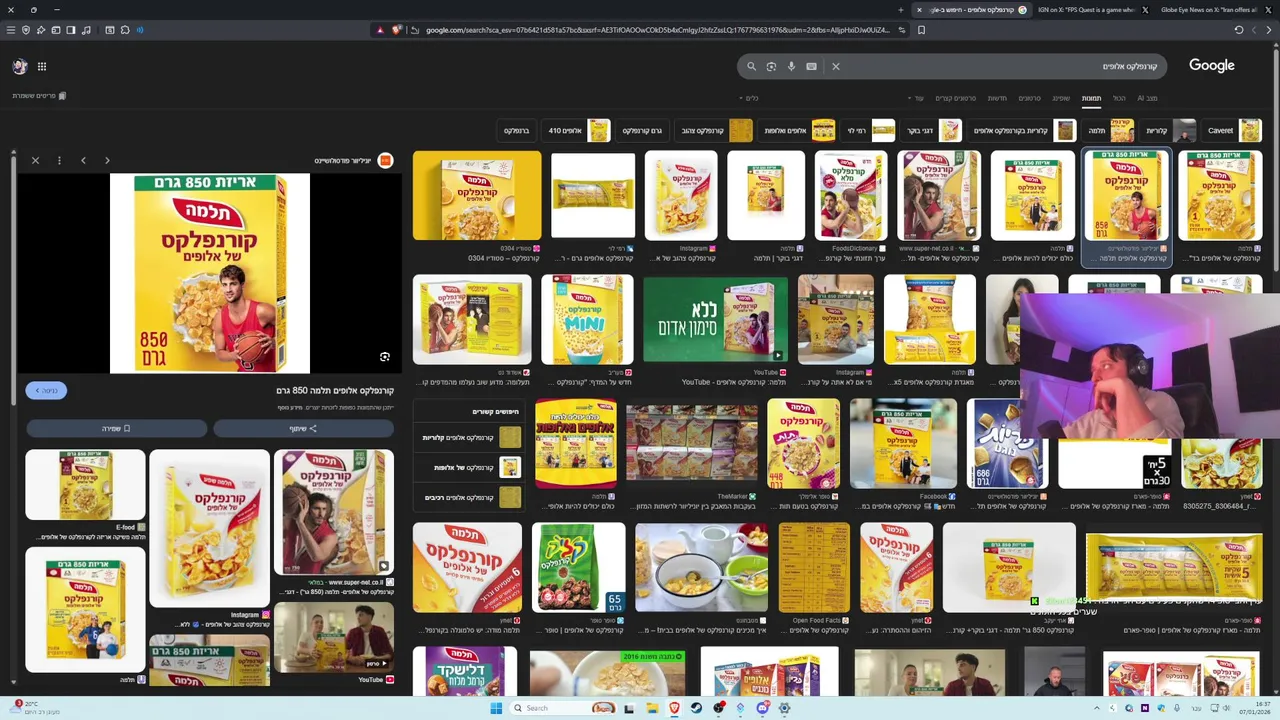Open on-screen keyboard input tool
This screenshot has height=720, width=1280.
tap(811, 66)
